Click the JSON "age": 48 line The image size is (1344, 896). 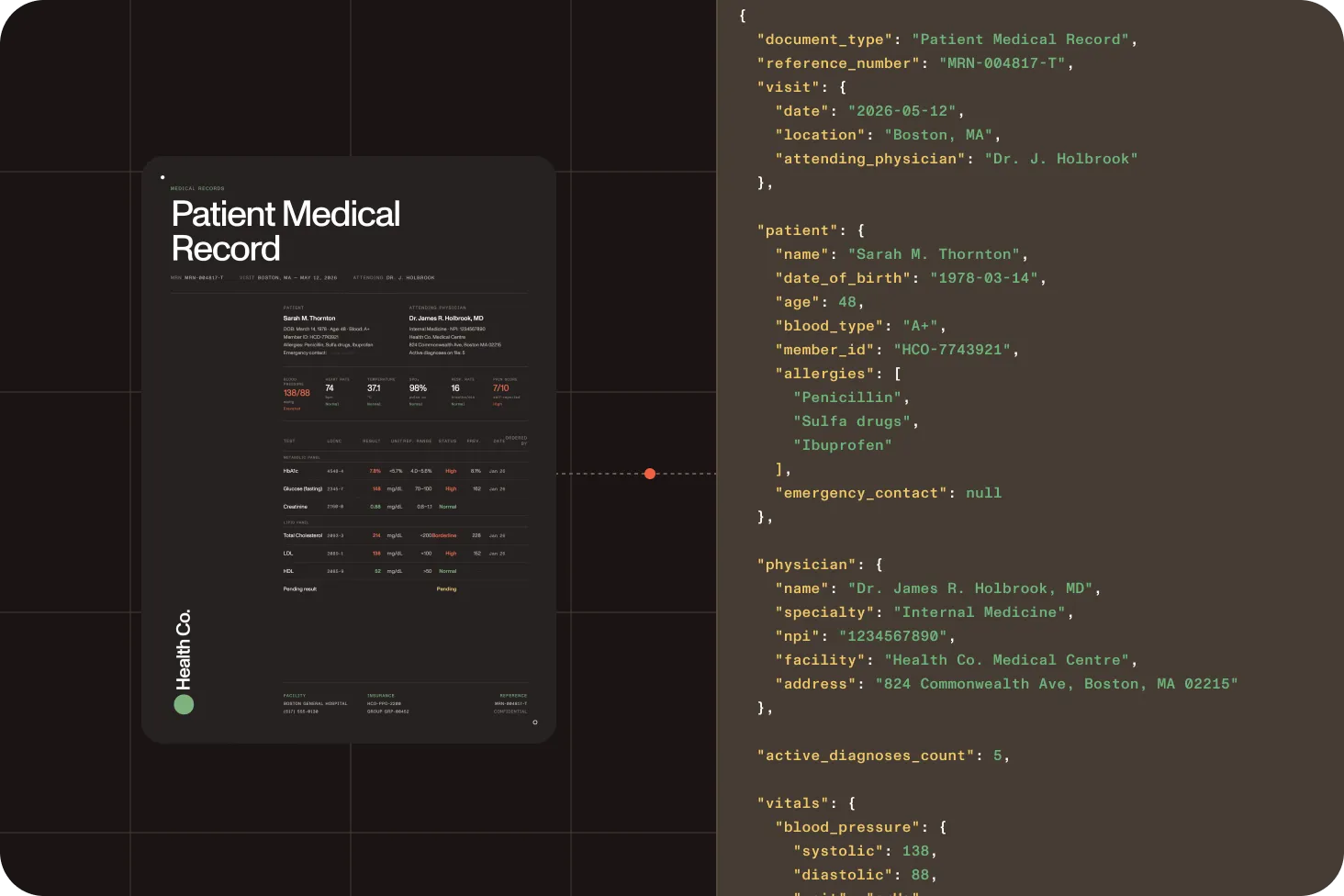coord(820,302)
